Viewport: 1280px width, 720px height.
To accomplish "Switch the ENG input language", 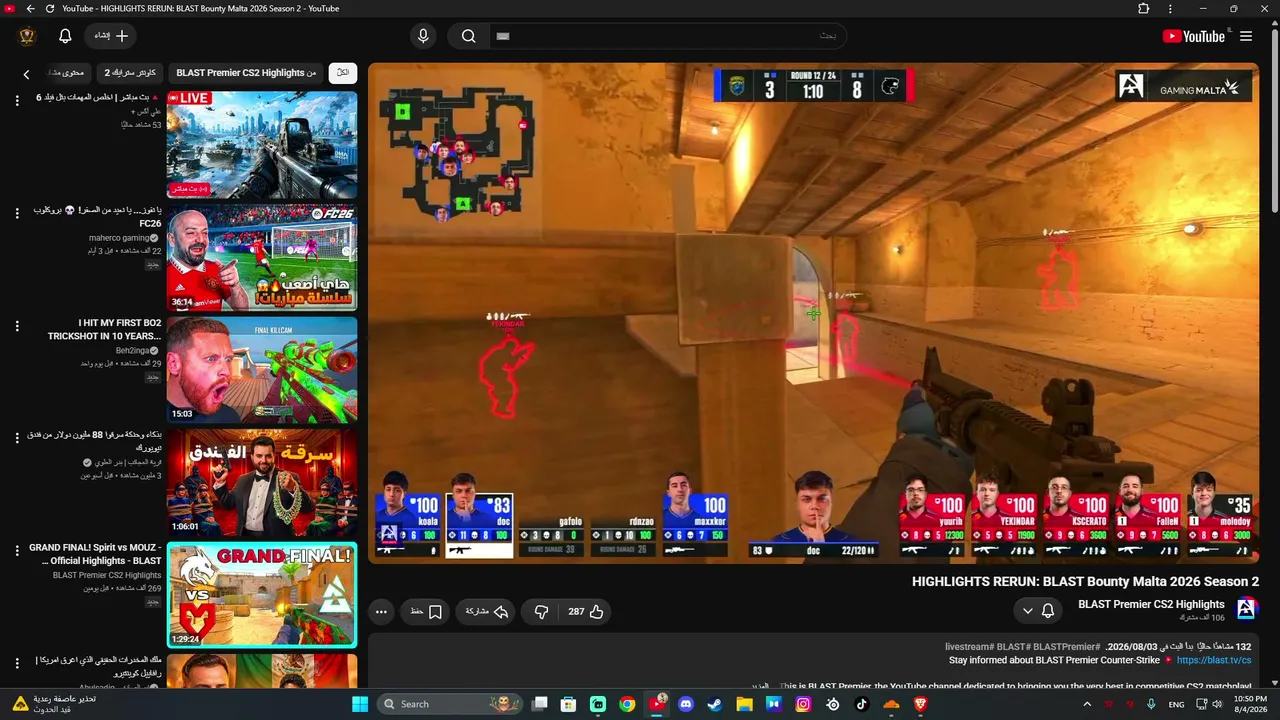I will coord(1176,704).
